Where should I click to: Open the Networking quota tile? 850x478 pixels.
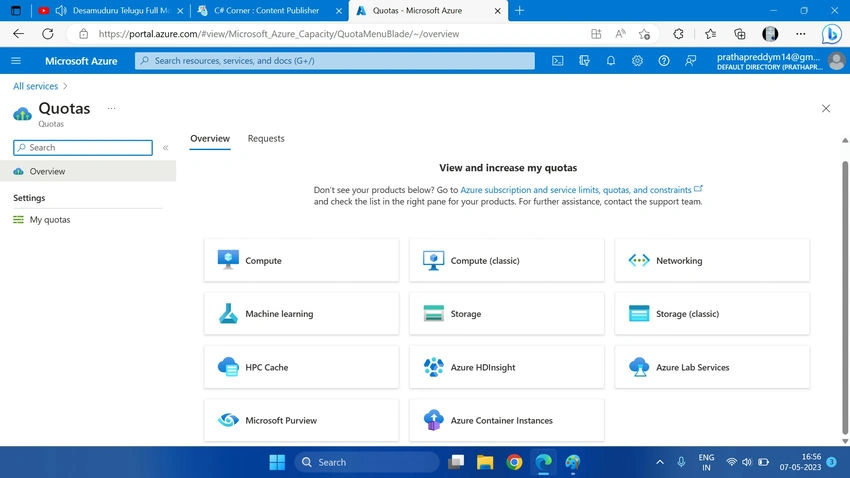pyautogui.click(x=712, y=260)
